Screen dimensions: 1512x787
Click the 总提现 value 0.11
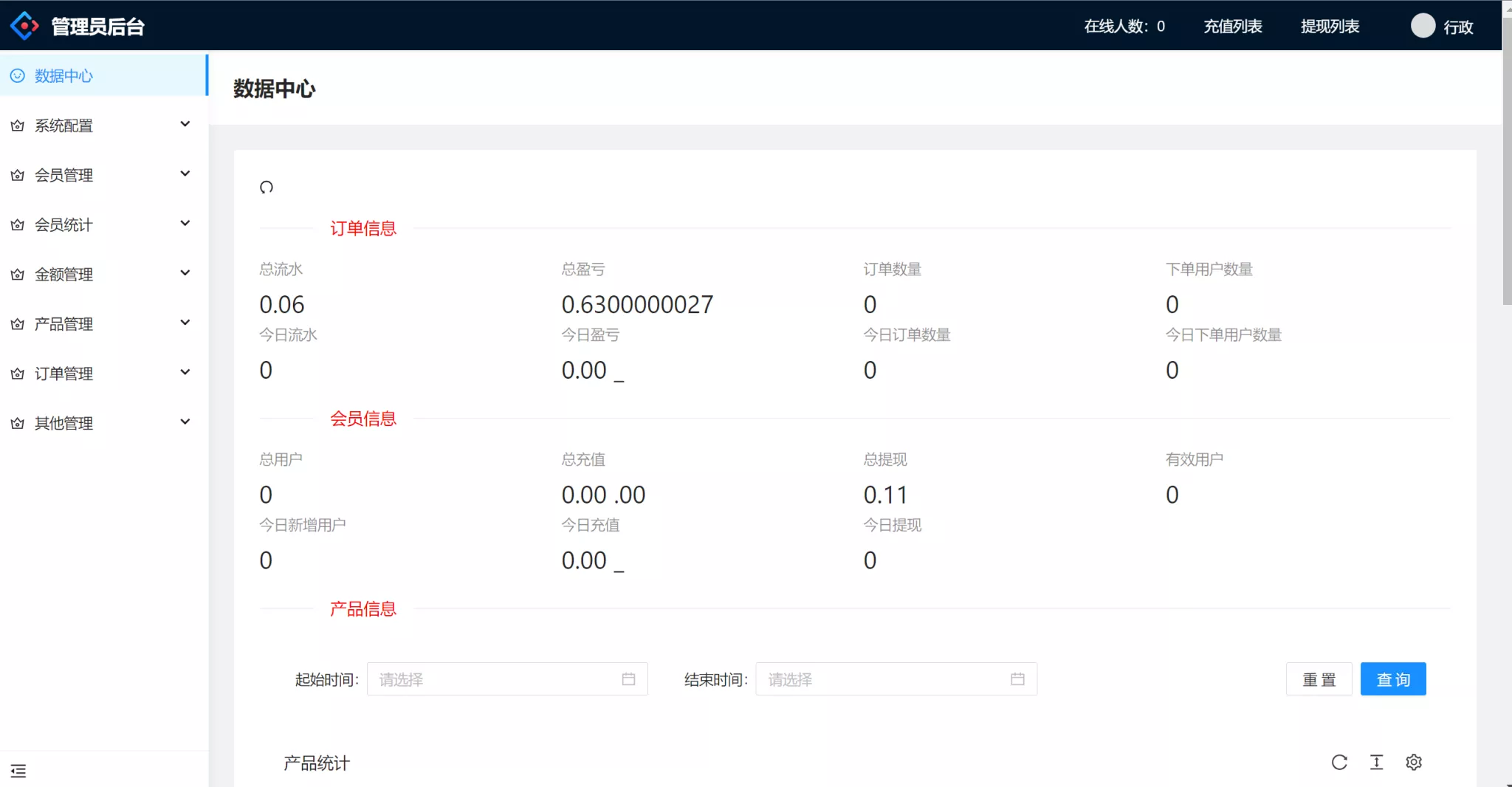pyautogui.click(x=886, y=495)
